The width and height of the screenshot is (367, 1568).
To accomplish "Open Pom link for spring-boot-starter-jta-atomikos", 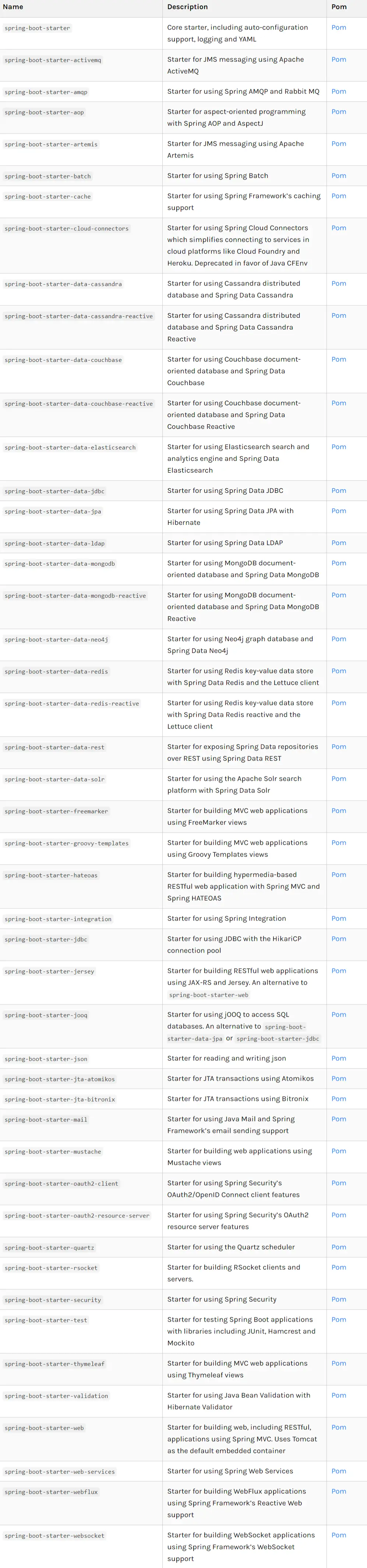I will [x=338, y=1078].
